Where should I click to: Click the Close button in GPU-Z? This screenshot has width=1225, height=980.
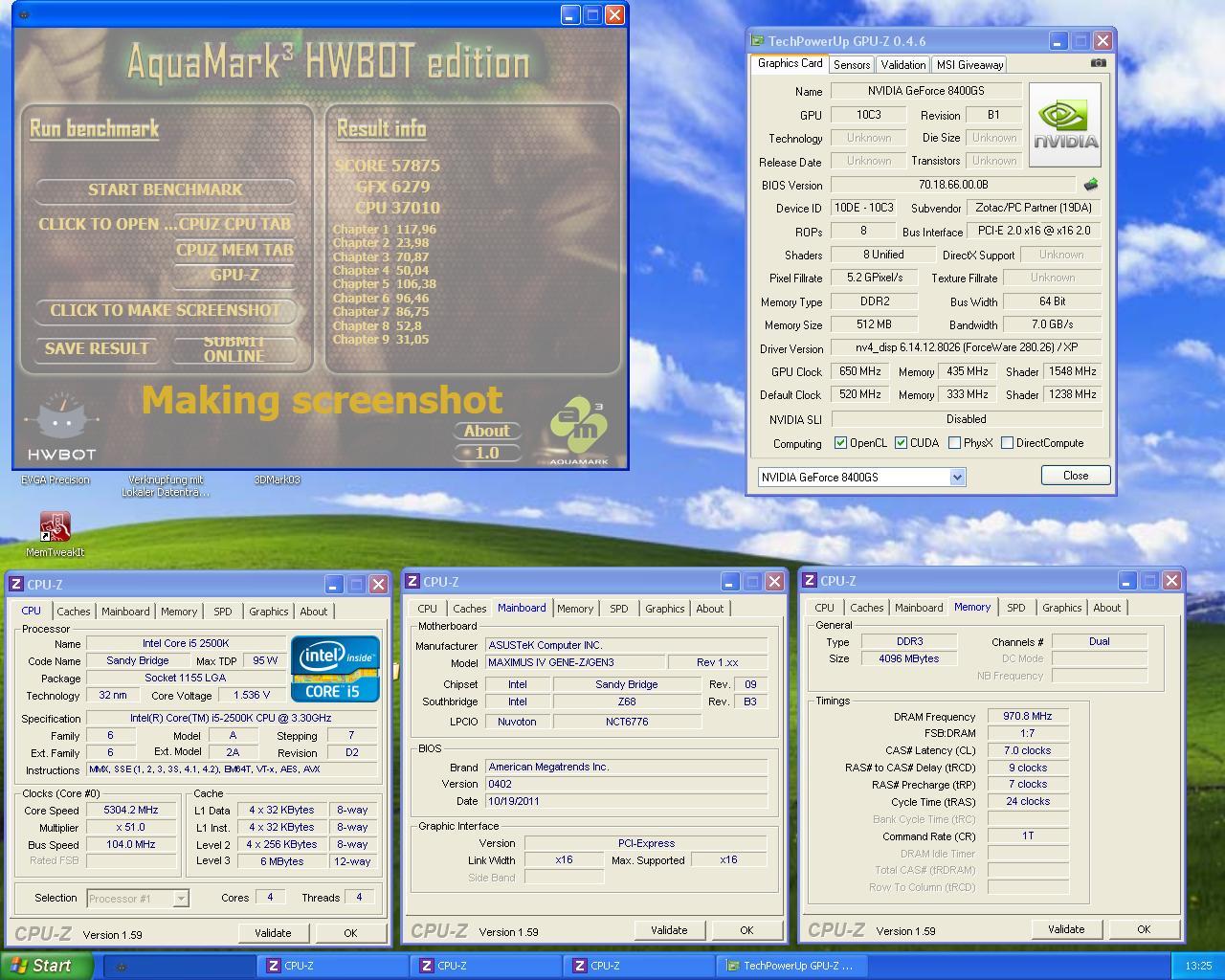(x=1075, y=476)
